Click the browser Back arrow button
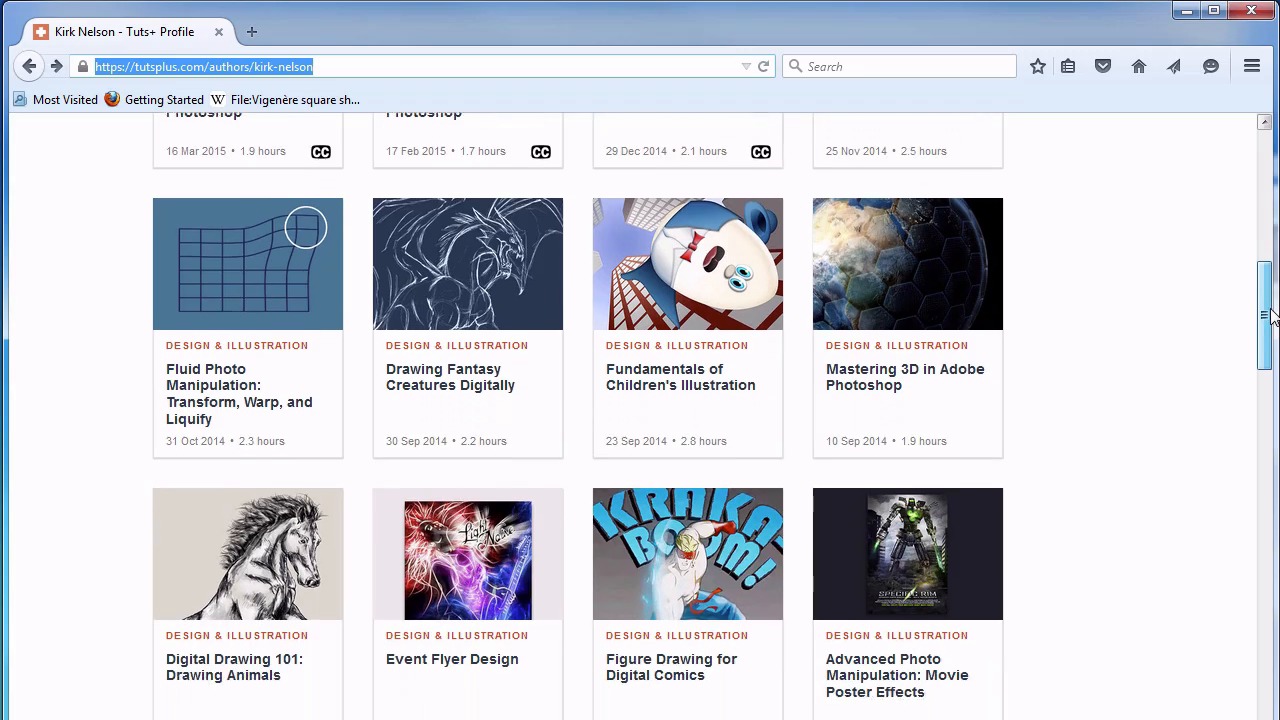1280x720 pixels. point(29,66)
